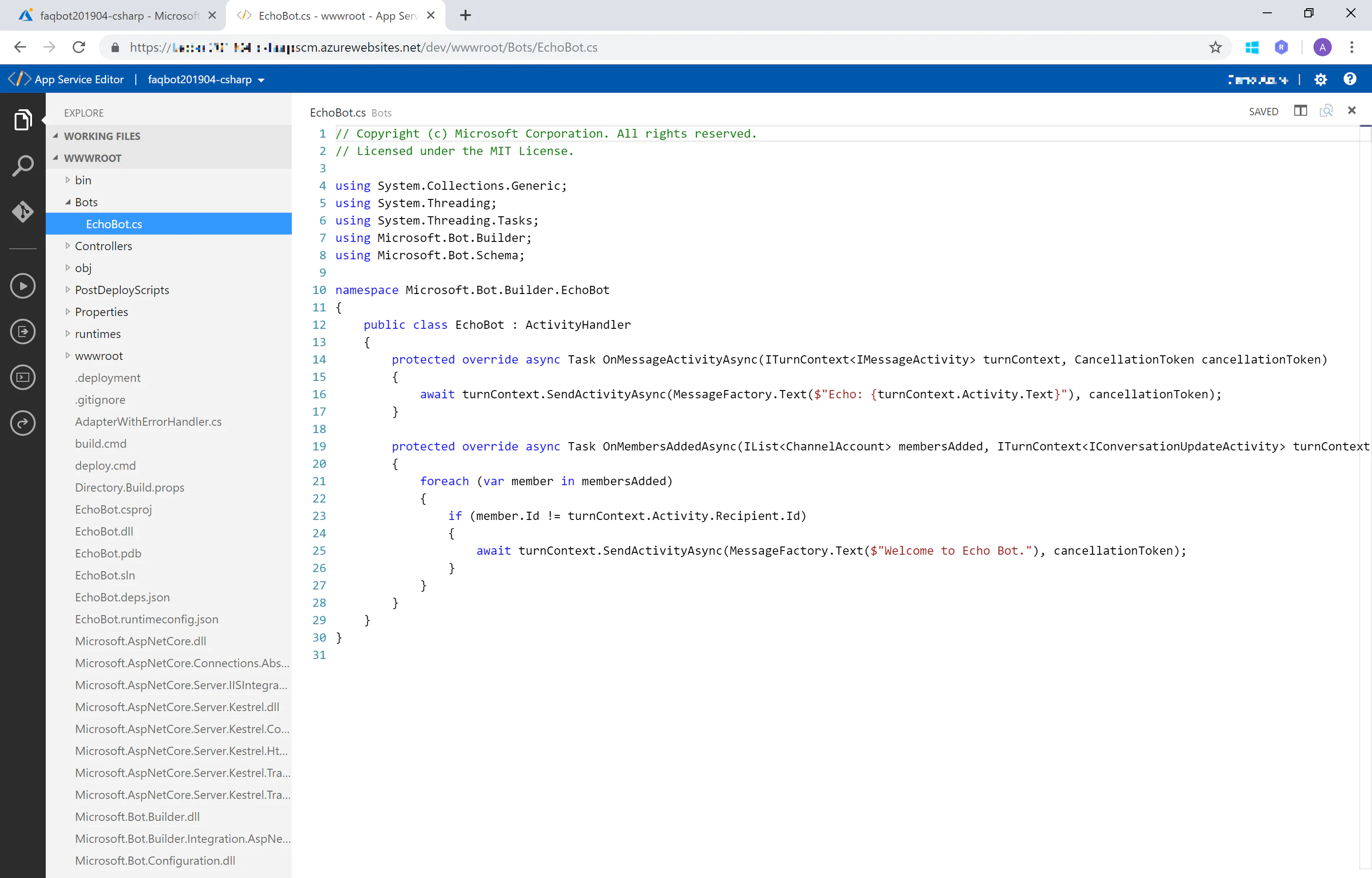This screenshot has width=1372, height=878.
Task: Expand the bin folder
Action: [x=67, y=180]
